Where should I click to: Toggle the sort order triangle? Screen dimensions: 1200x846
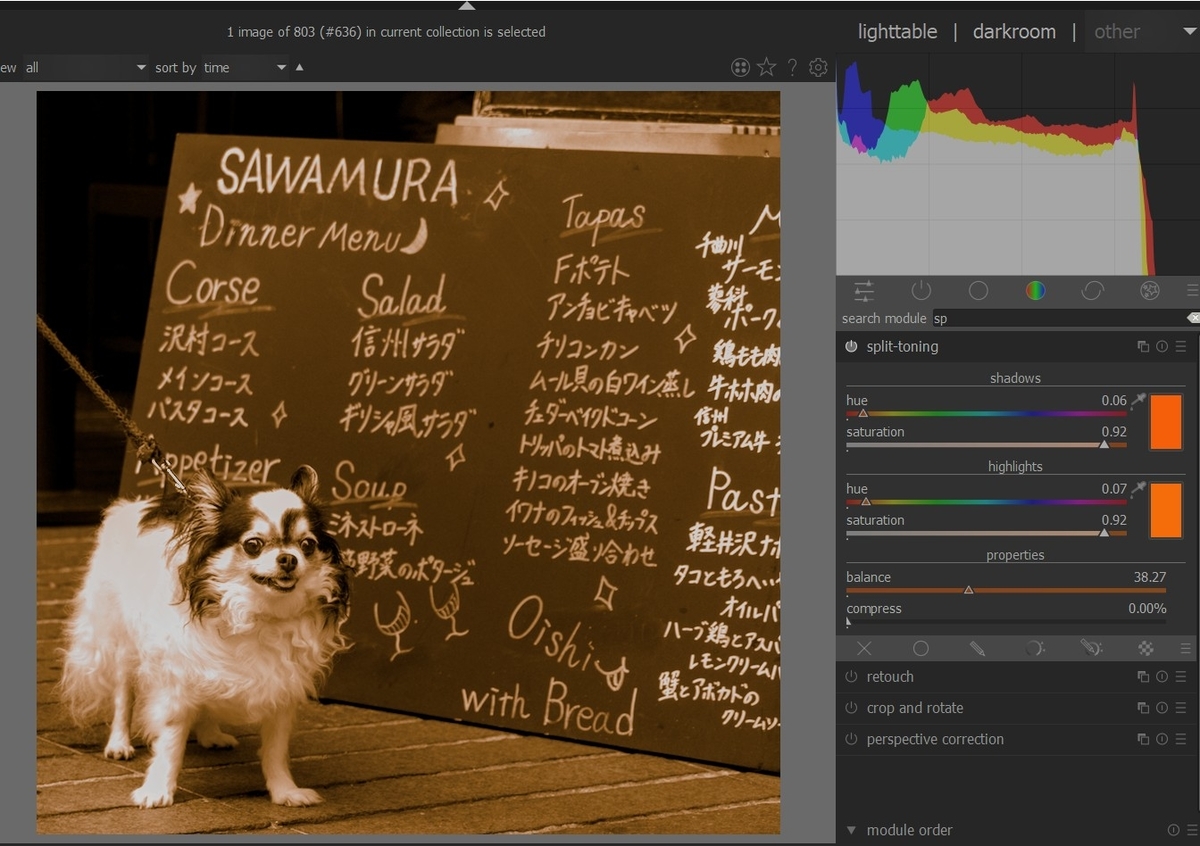pyautogui.click(x=299, y=67)
